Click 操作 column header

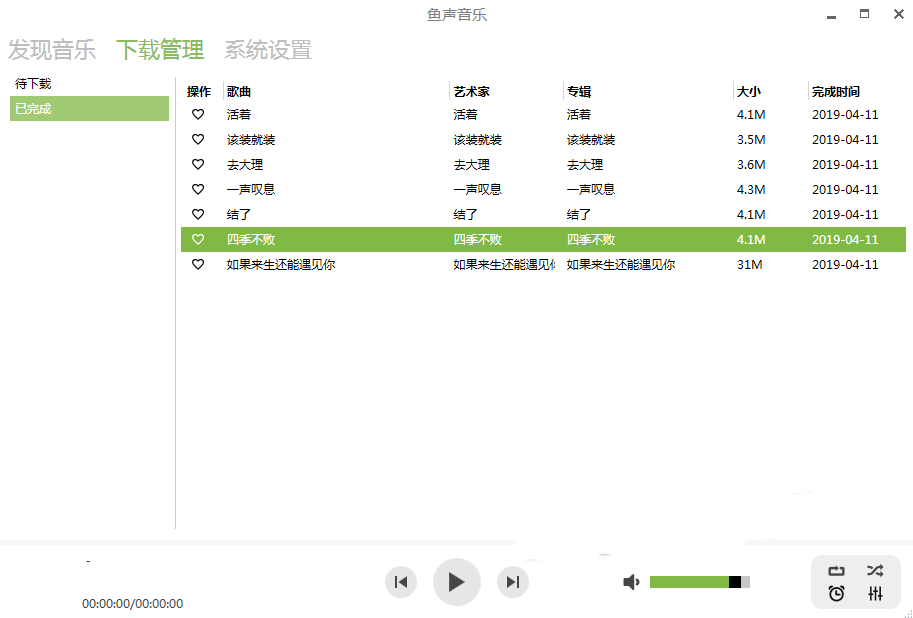(199, 91)
